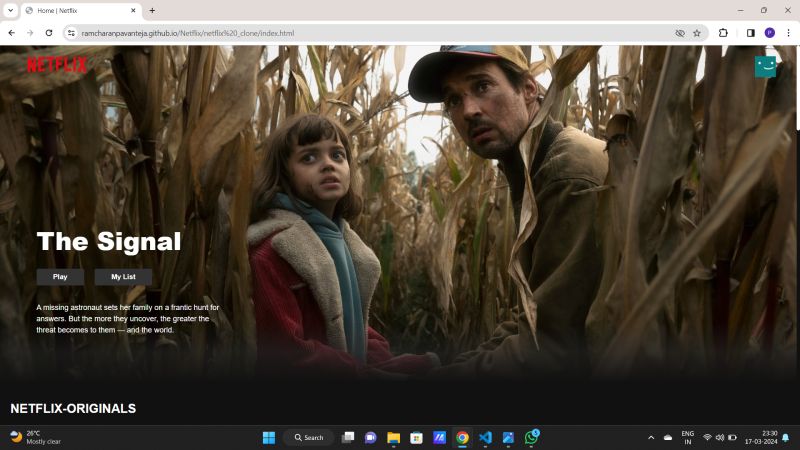Open the clock showing 23:30
The image size is (800, 450).
pos(761,437)
